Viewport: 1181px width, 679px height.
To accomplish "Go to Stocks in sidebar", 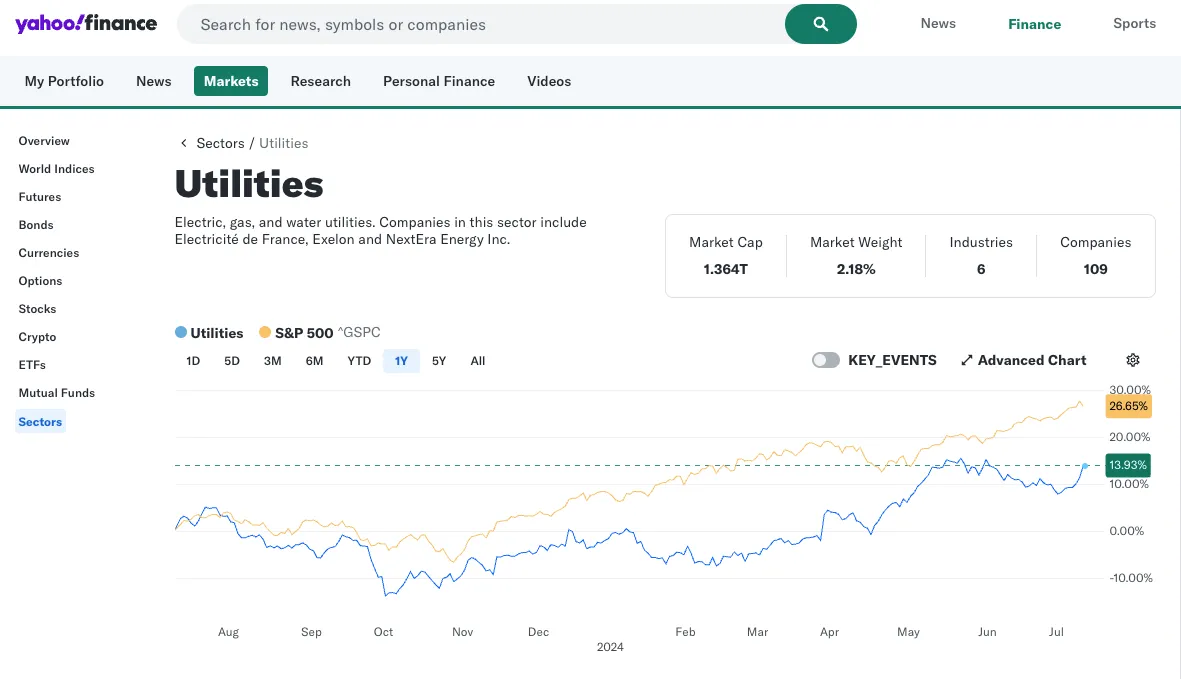I will point(38,309).
